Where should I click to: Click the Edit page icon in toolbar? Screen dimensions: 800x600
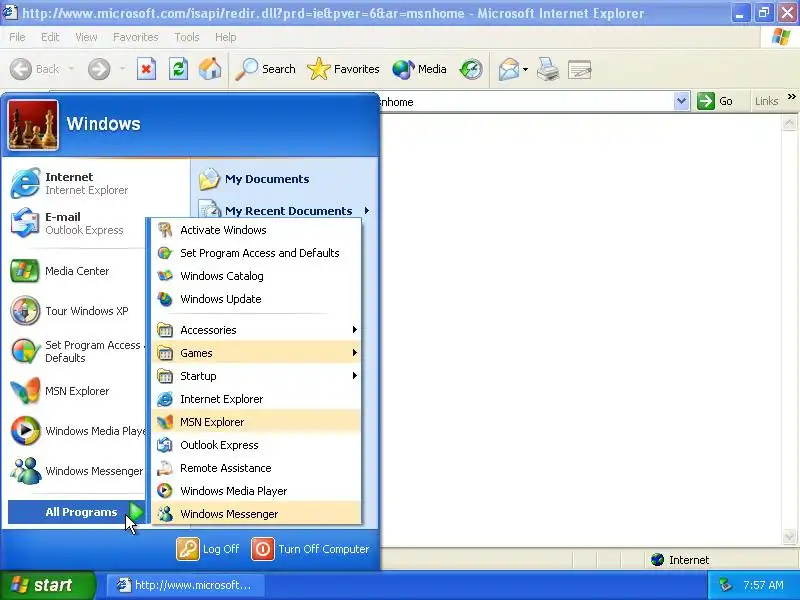[x=580, y=69]
